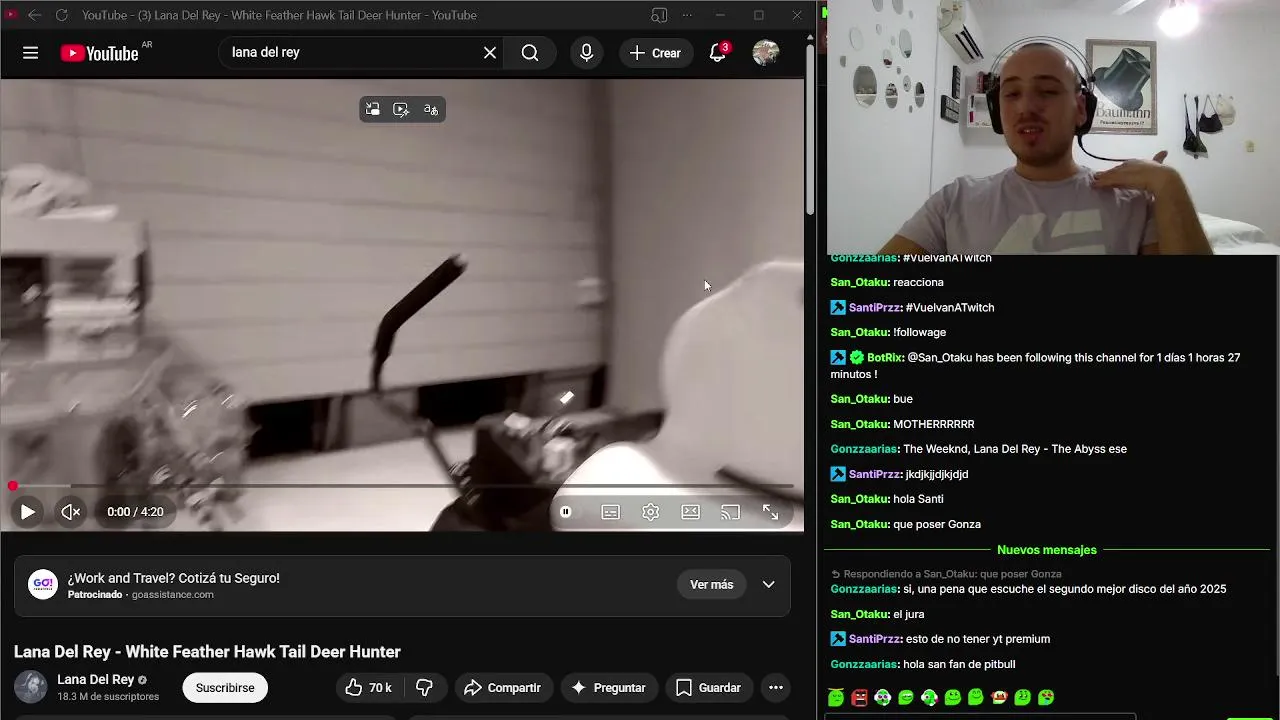Open the Crear button

655,53
